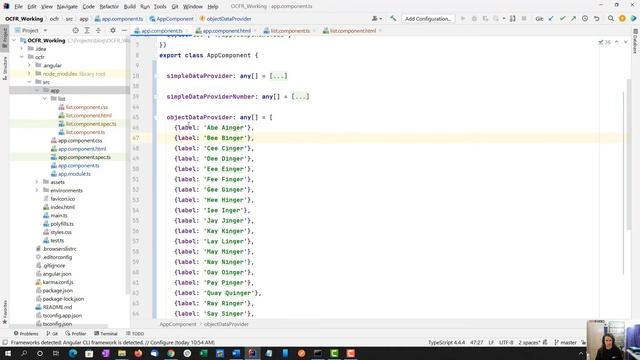
Task: Open Project panel settings gear
Action: (113, 30)
